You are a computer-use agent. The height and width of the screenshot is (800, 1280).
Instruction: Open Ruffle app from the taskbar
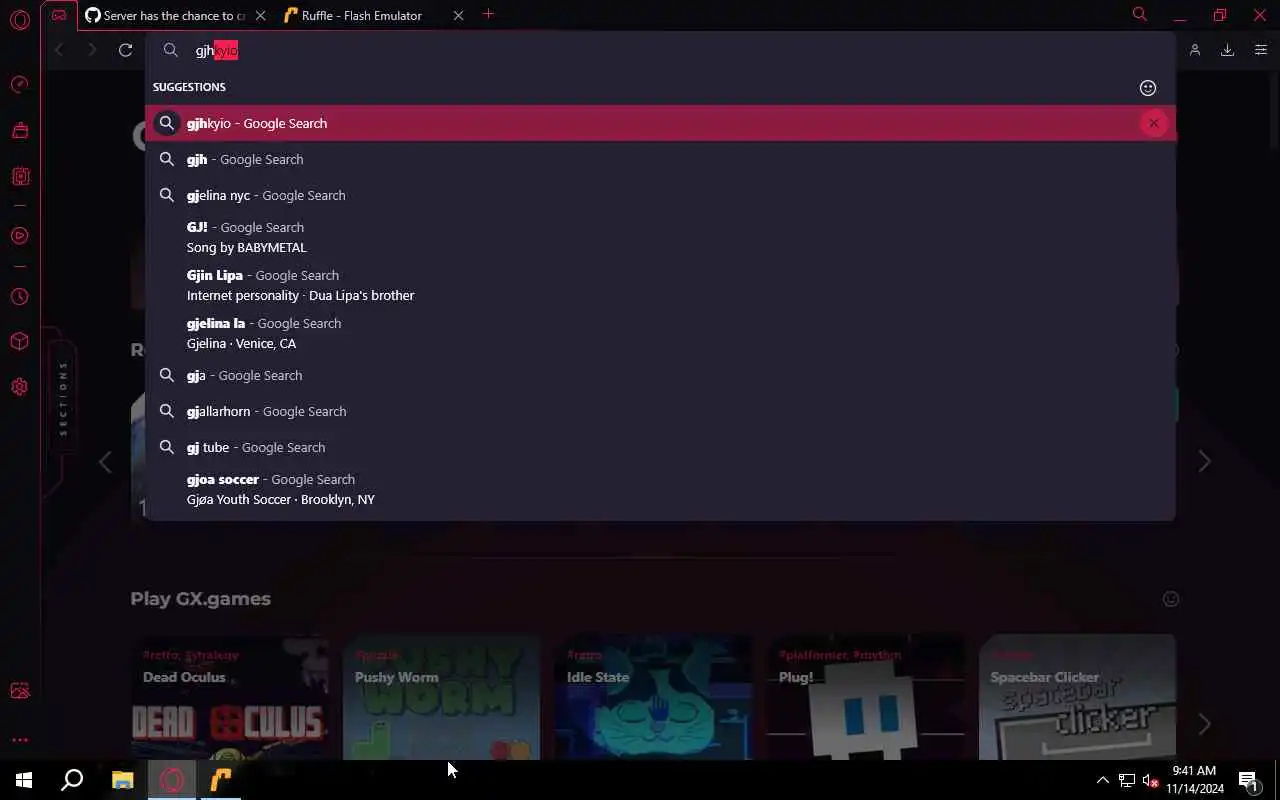tap(220, 780)
